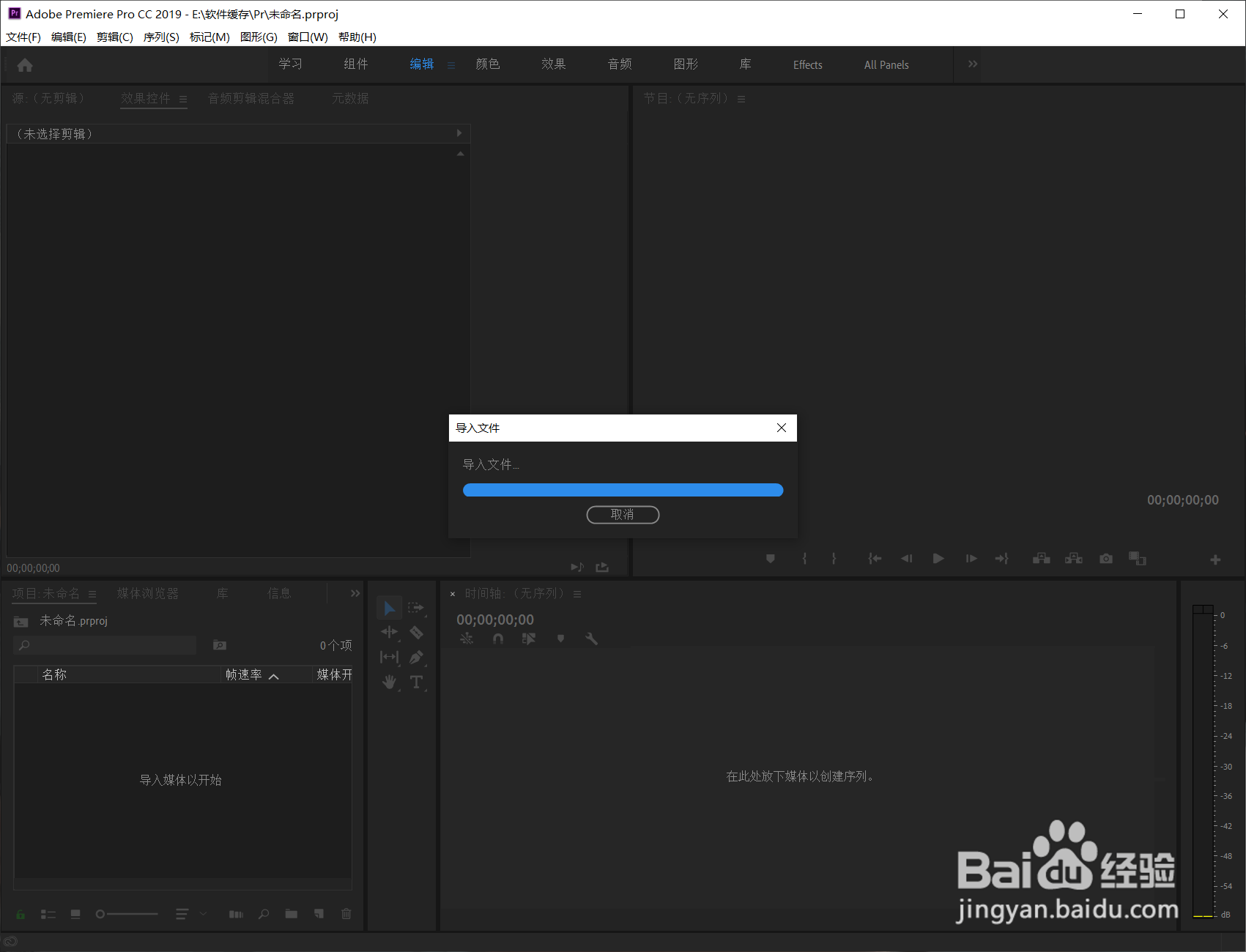Toggle insert sequences as nests option
Image resolution: width=1246 pixels, height=952 pixels.
(467, 639)
